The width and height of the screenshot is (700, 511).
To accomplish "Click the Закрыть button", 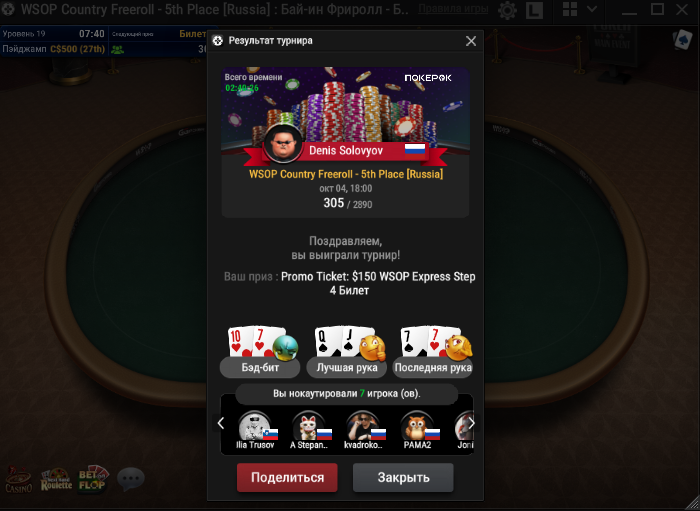I will [x=403, y=478].
